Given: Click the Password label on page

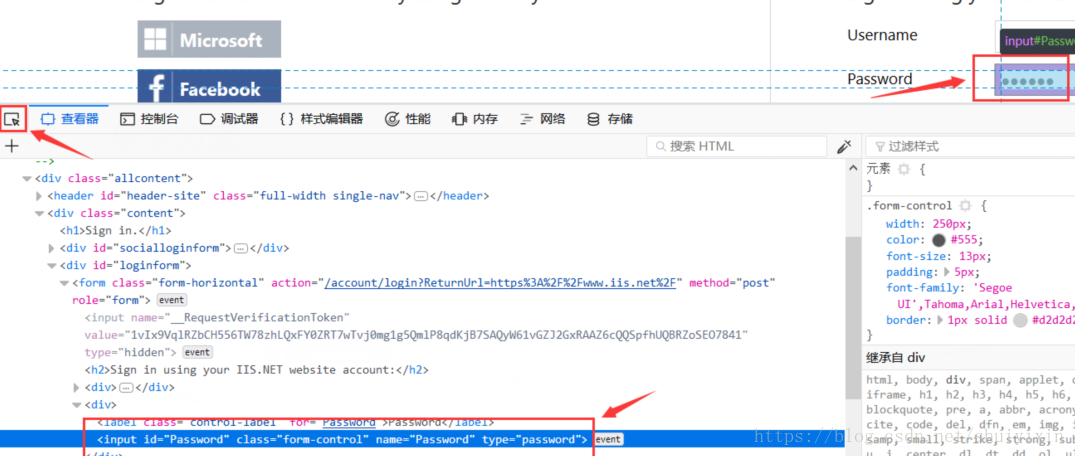Looking at the screenshot, I should point(880,79).
